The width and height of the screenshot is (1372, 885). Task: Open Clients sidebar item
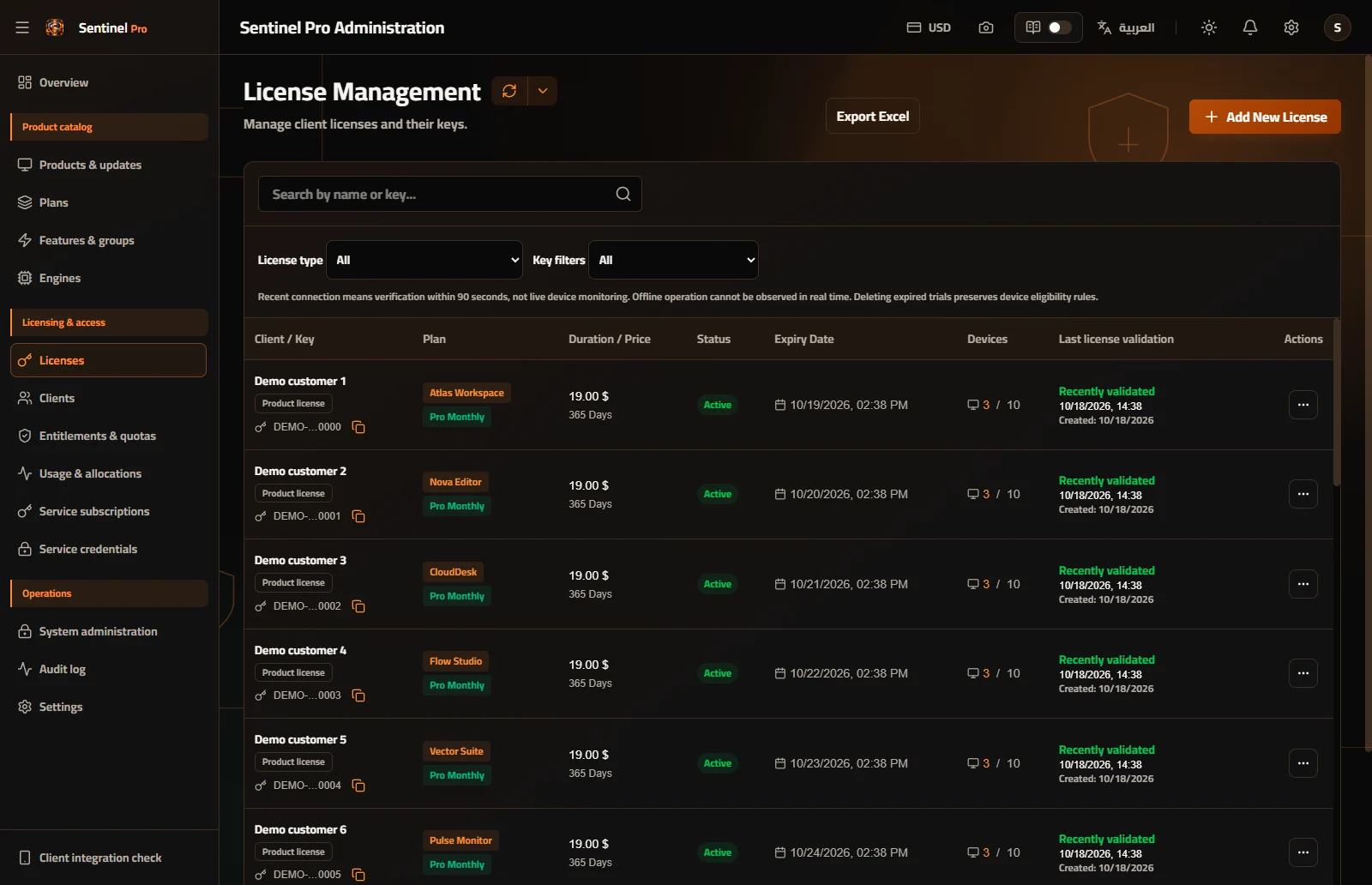pyautogui.click(x=109, y=398)
